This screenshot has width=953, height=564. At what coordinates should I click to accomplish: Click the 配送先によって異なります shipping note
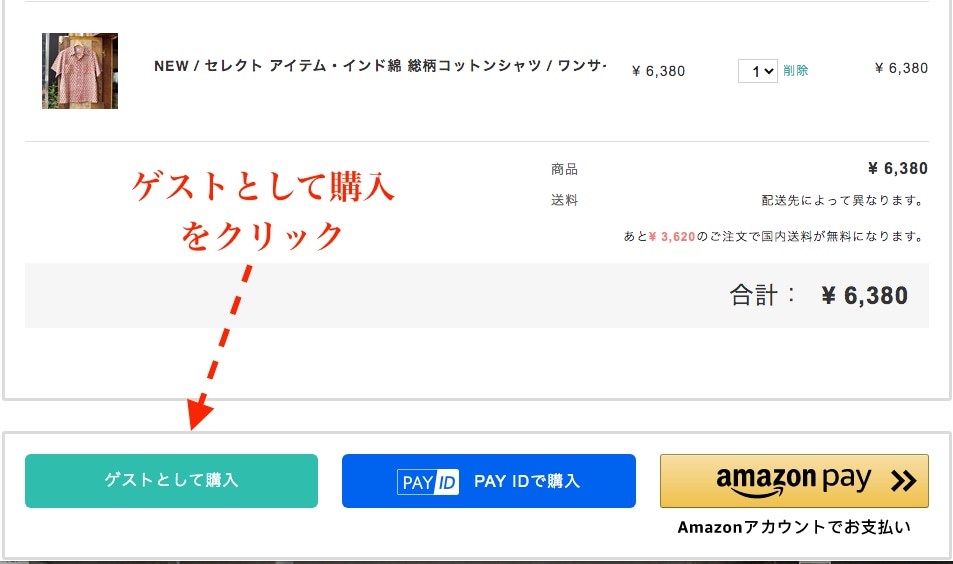point(842,201)
